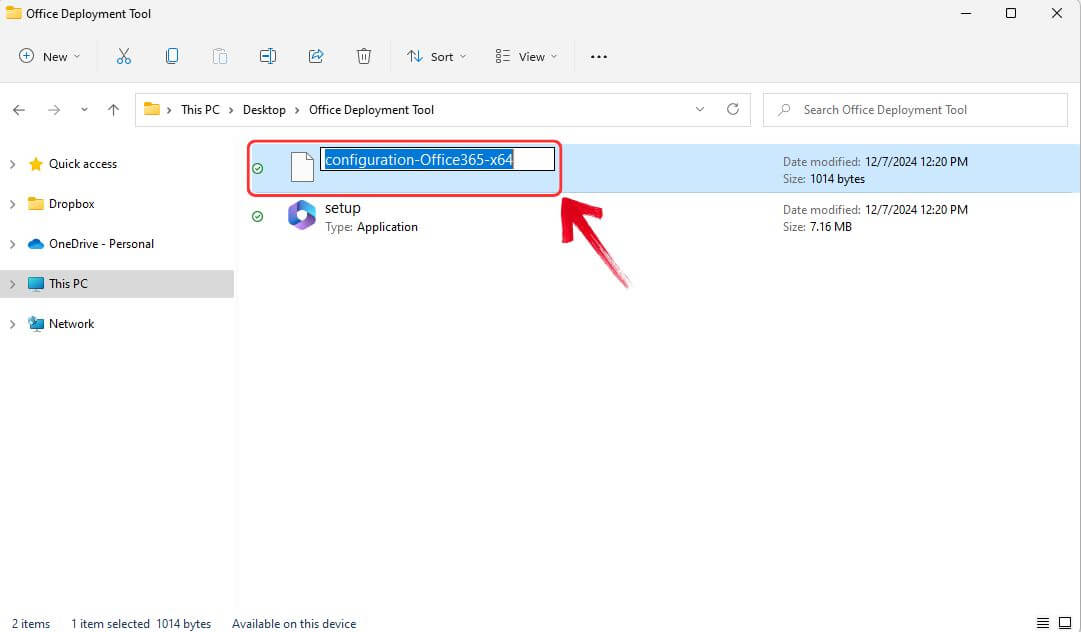
Task: Click the setup application icon
Action: coord(302,215)
